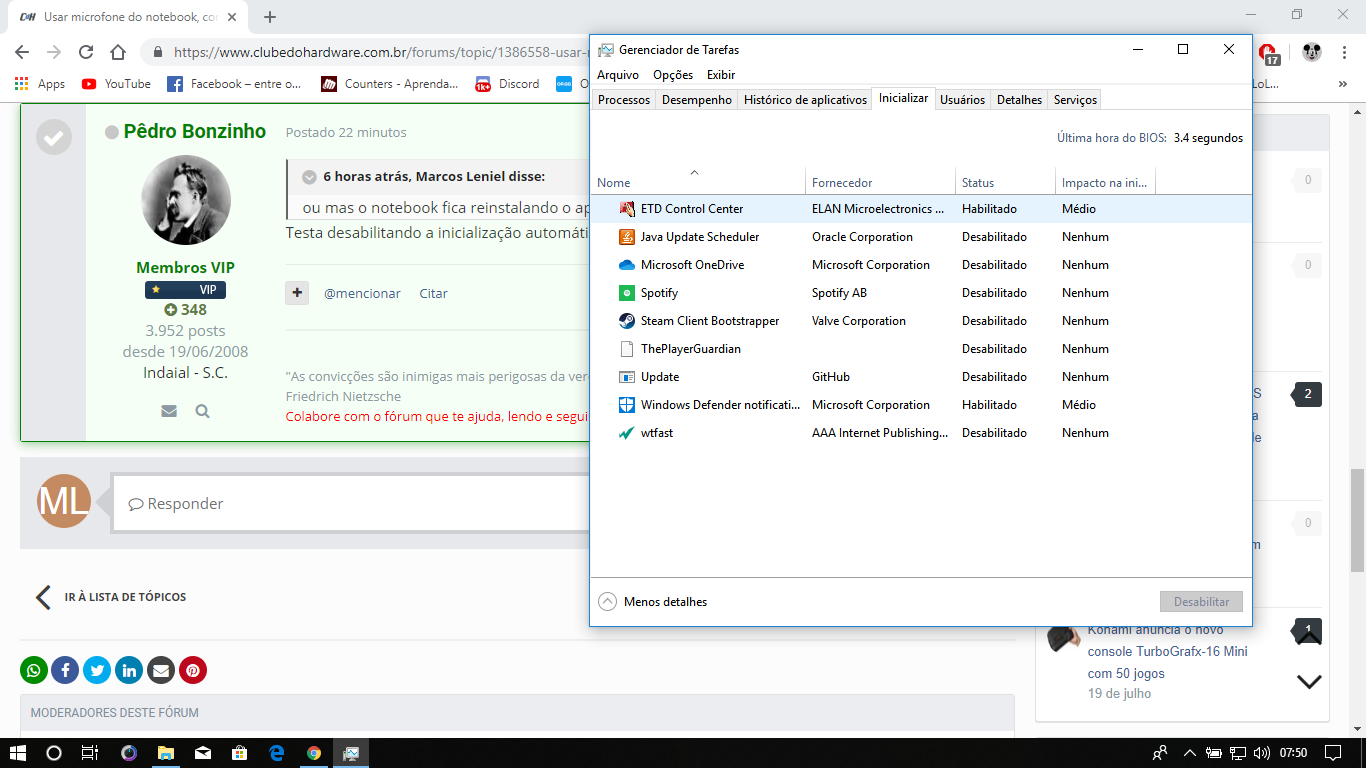Select the Steam Client Bootstrapper icon
Viewport: 1366px width, 768px height.
627,321
